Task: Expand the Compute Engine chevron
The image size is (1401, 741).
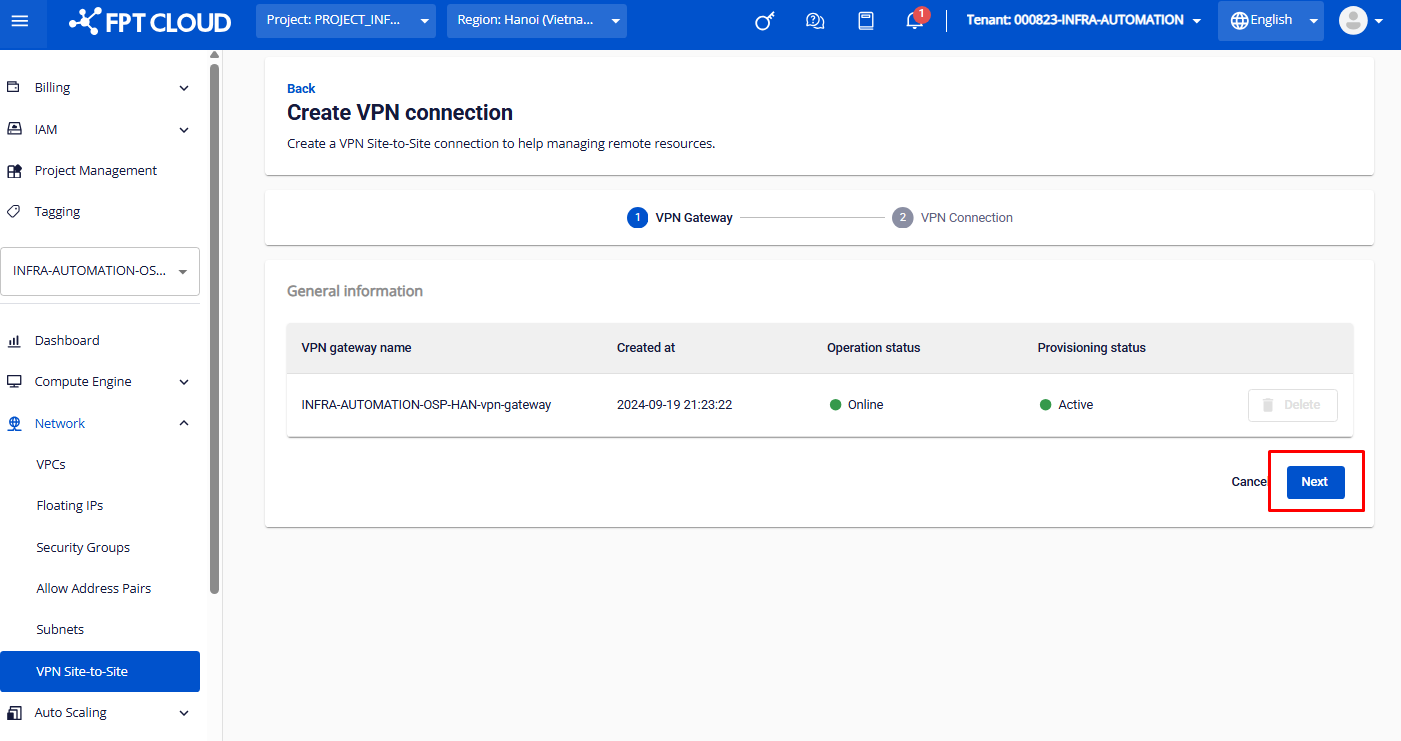Action: coord(184,382)
